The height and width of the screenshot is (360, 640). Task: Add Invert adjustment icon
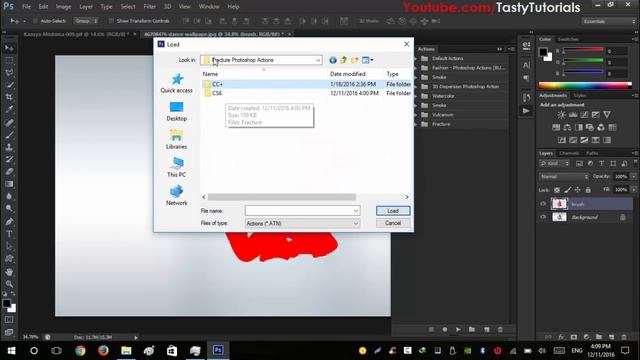[x=562, y=140]
